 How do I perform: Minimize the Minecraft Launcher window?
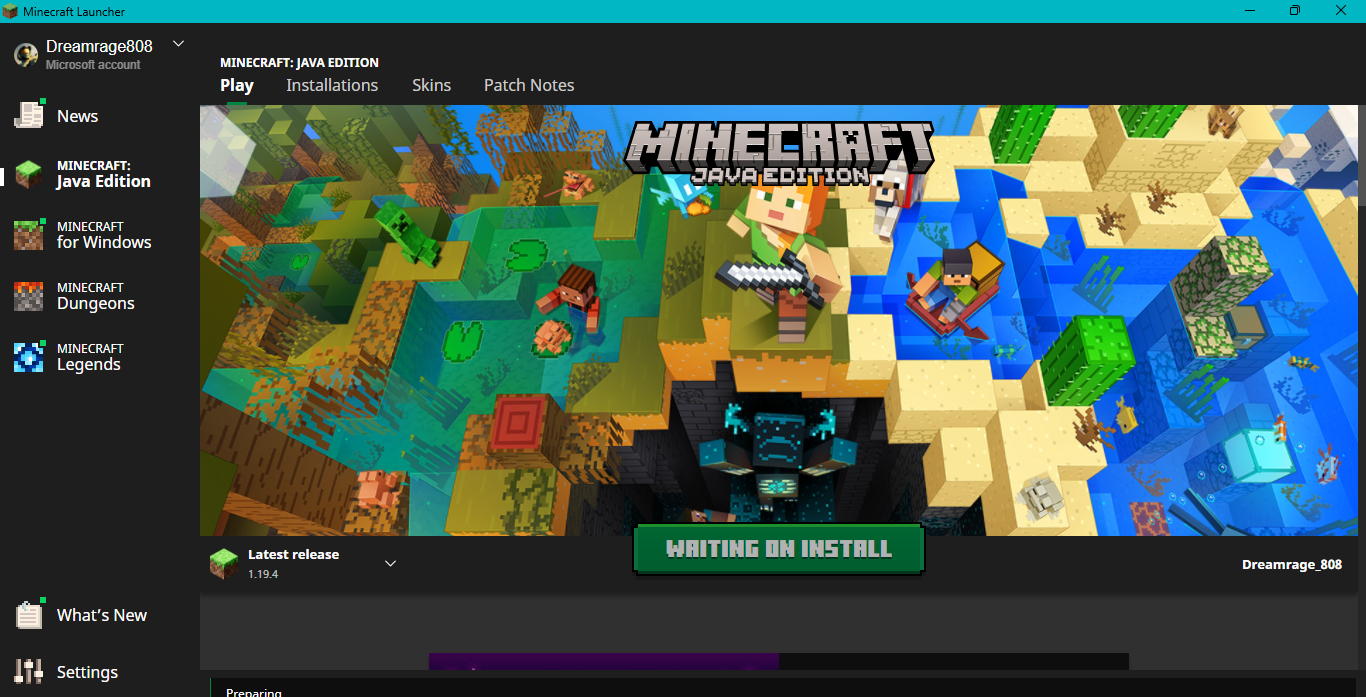1249,11
